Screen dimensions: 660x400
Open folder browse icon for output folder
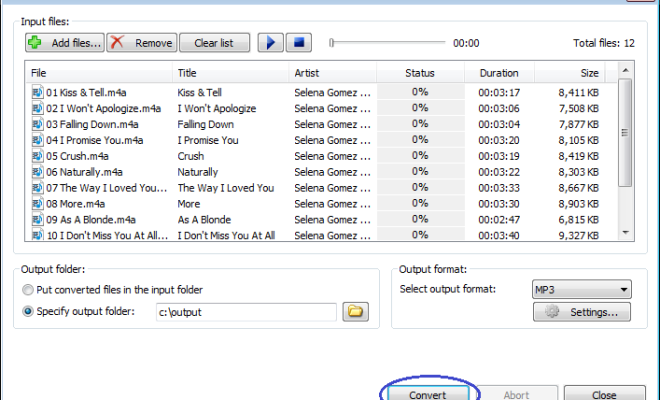tap(355, 312)
